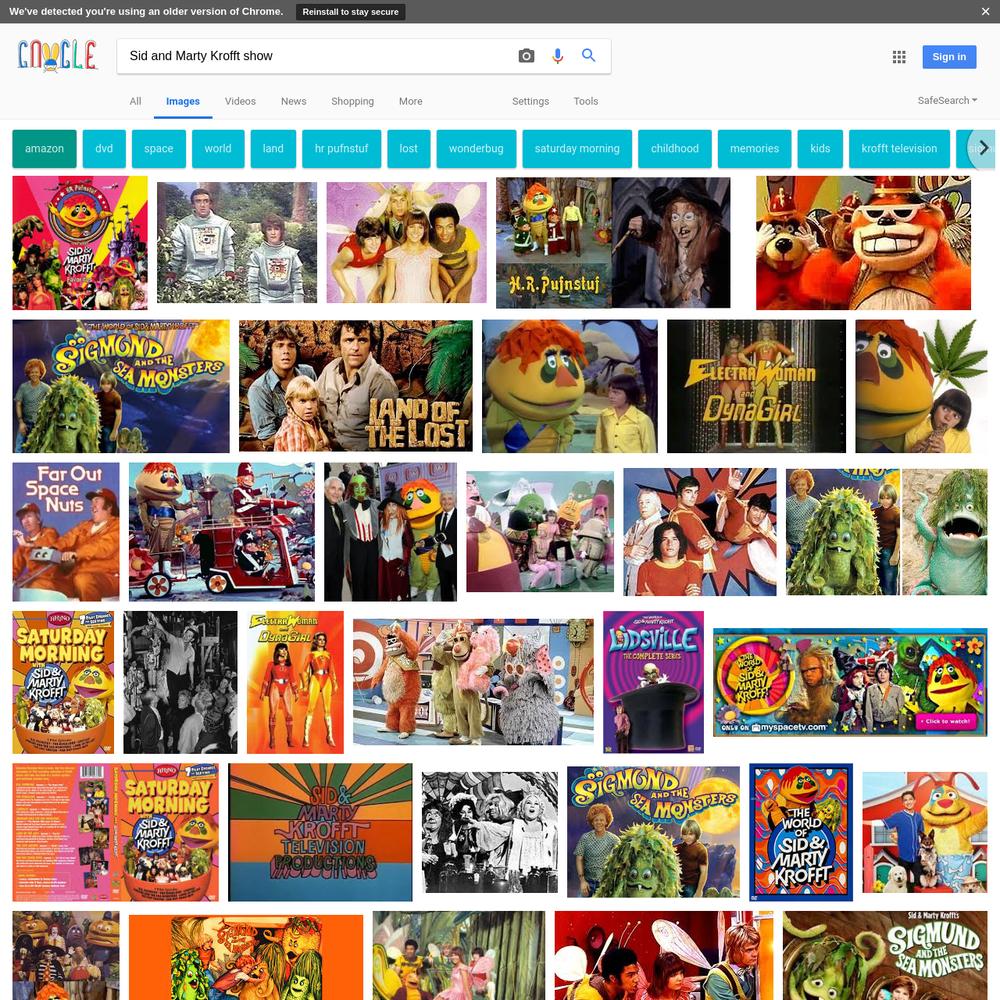Click in the search query text field
Viewport: 1000px width, 1000px height.
click(x=316, y=56)
